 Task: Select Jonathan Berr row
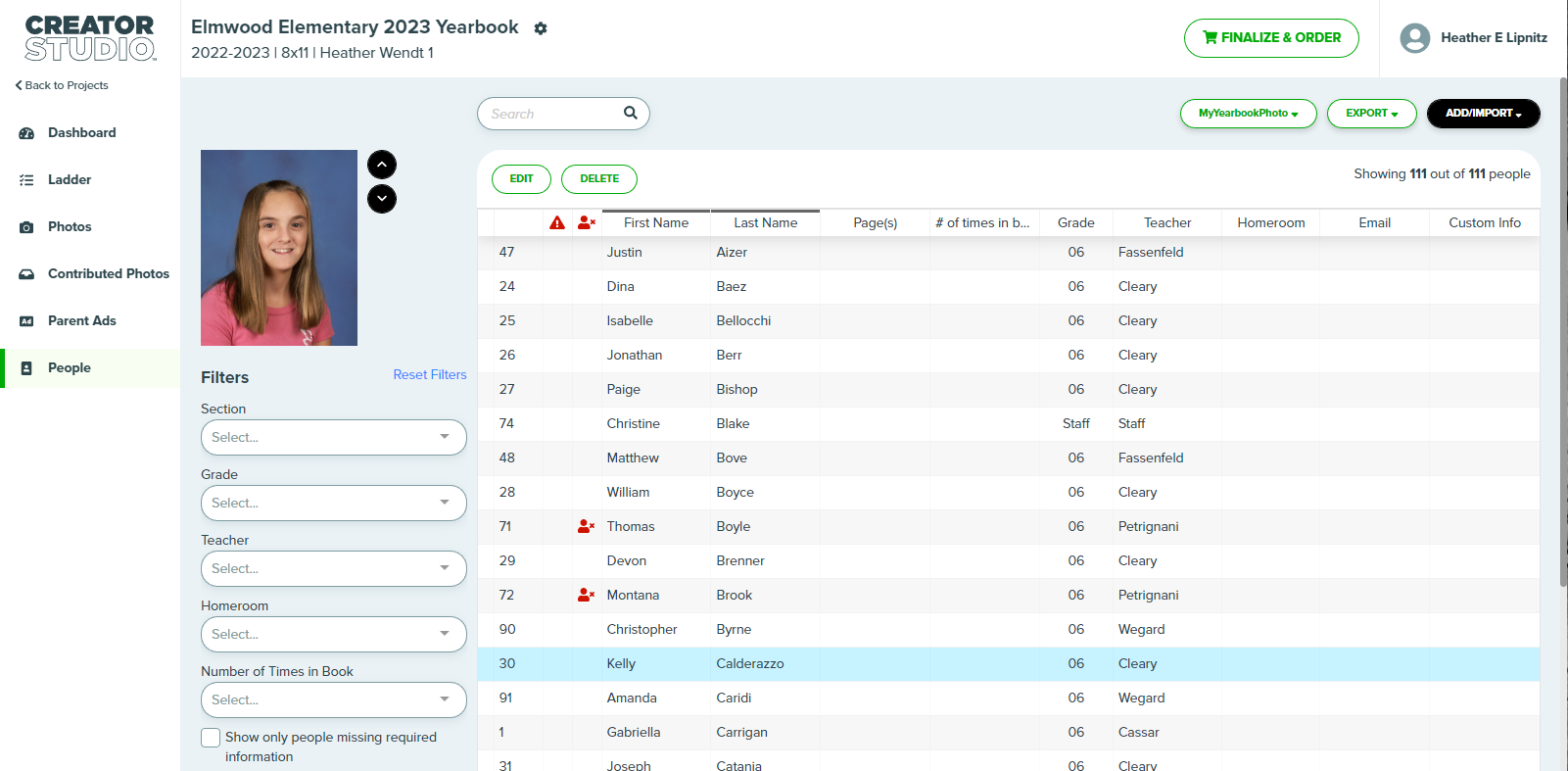click(x=1009, y=356)
